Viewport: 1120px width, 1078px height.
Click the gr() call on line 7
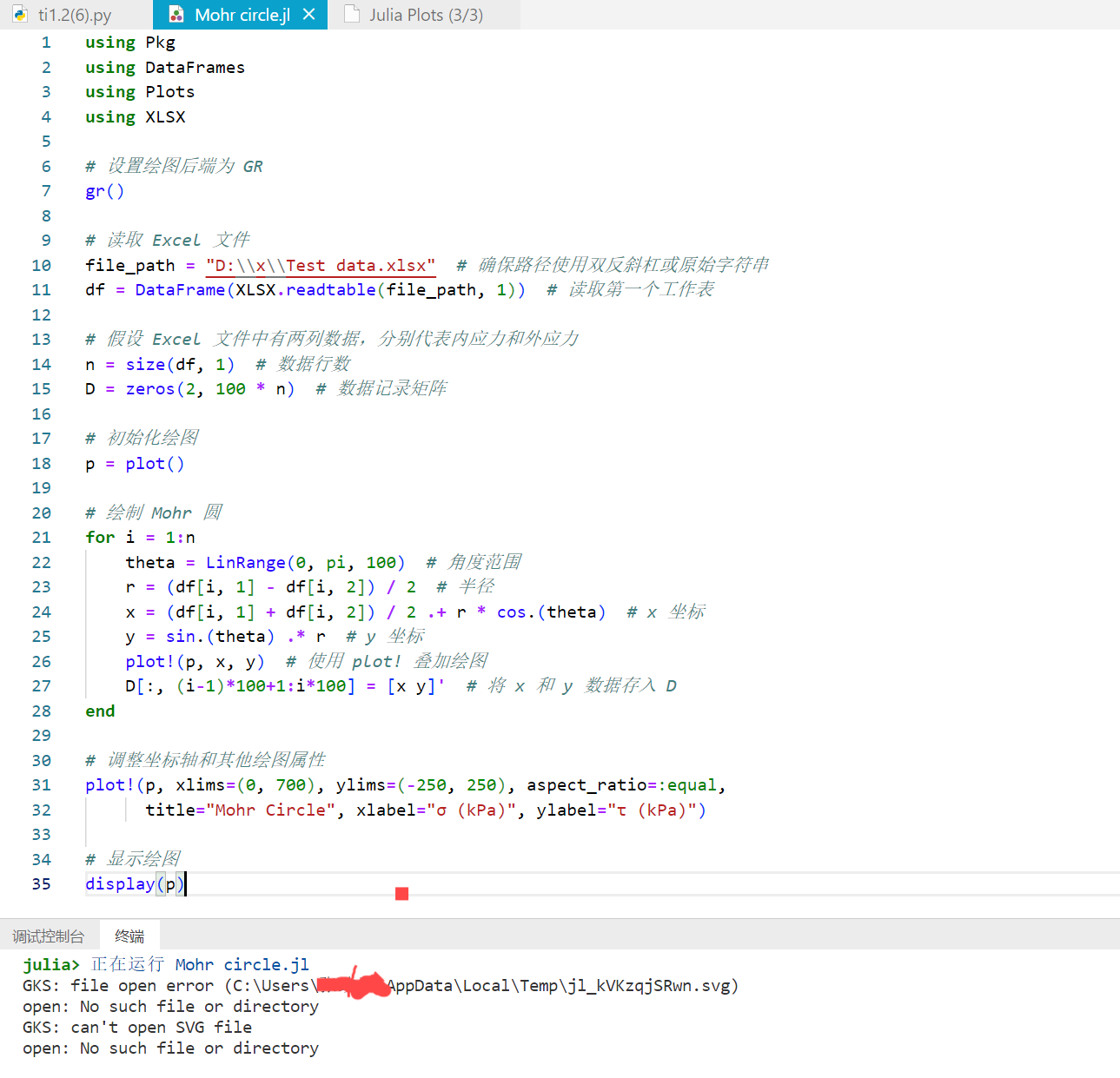pyautogui.click(x=105, y=191)
